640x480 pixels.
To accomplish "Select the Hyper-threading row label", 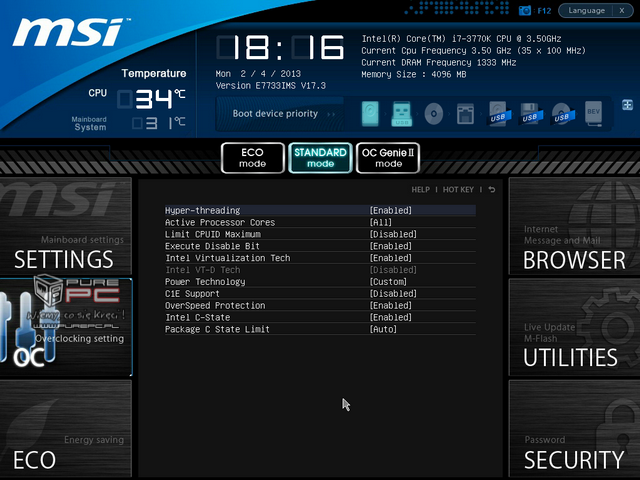I will 202,211.
